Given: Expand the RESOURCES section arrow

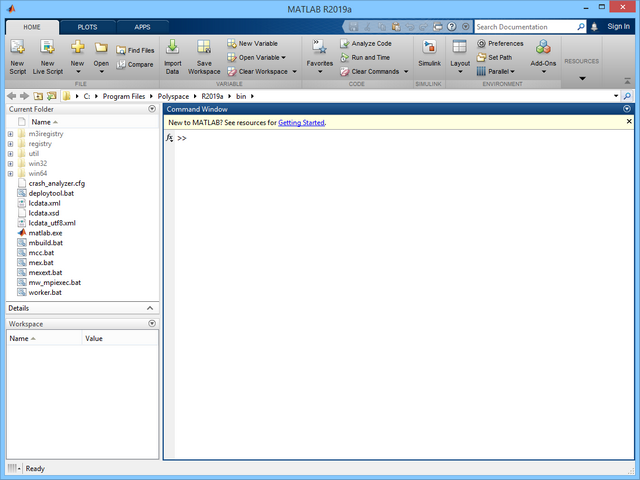Looking at the screenshot, I should [x=582, y=78].
